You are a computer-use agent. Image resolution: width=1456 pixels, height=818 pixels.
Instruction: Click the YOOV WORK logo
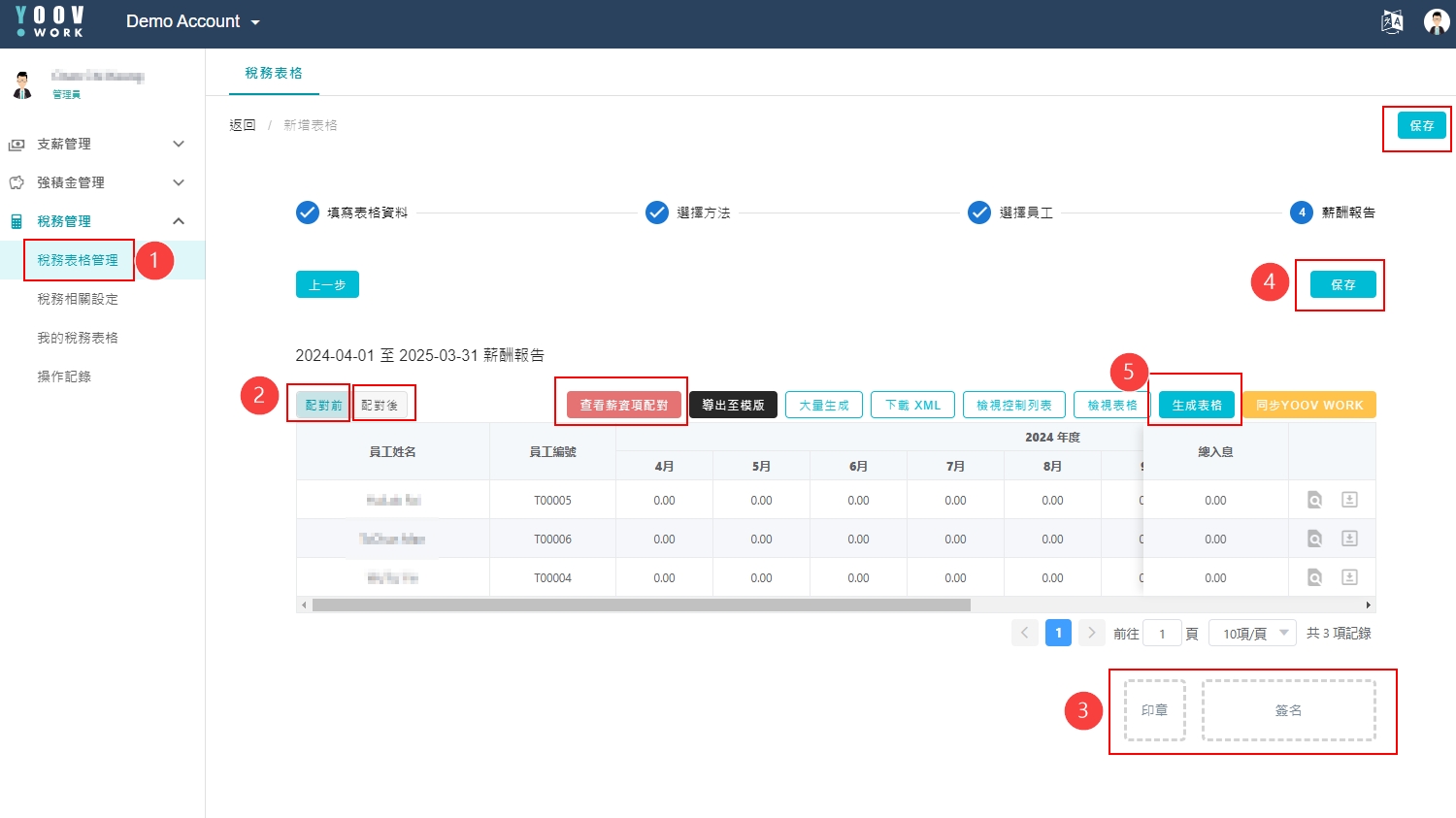tap(50, 21)
